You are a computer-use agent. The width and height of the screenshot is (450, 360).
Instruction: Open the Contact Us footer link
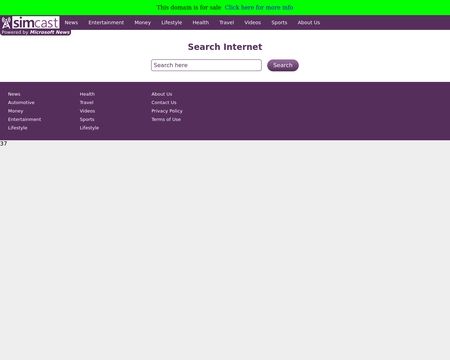164,103
